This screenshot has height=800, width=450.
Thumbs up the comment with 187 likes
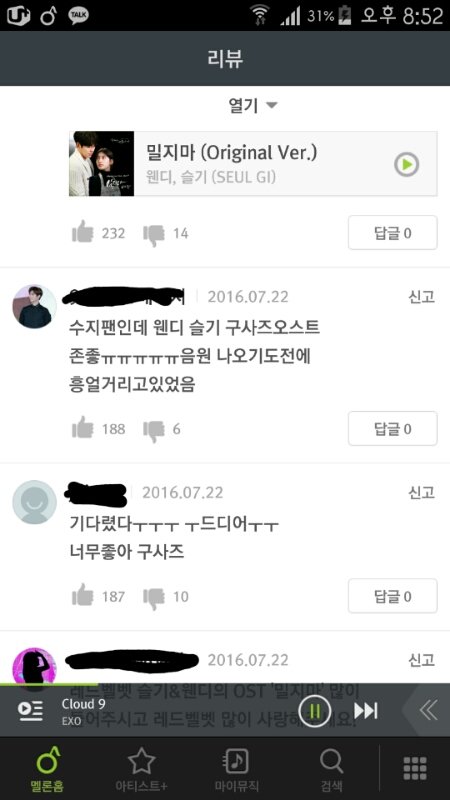click(x=83, y=596)
